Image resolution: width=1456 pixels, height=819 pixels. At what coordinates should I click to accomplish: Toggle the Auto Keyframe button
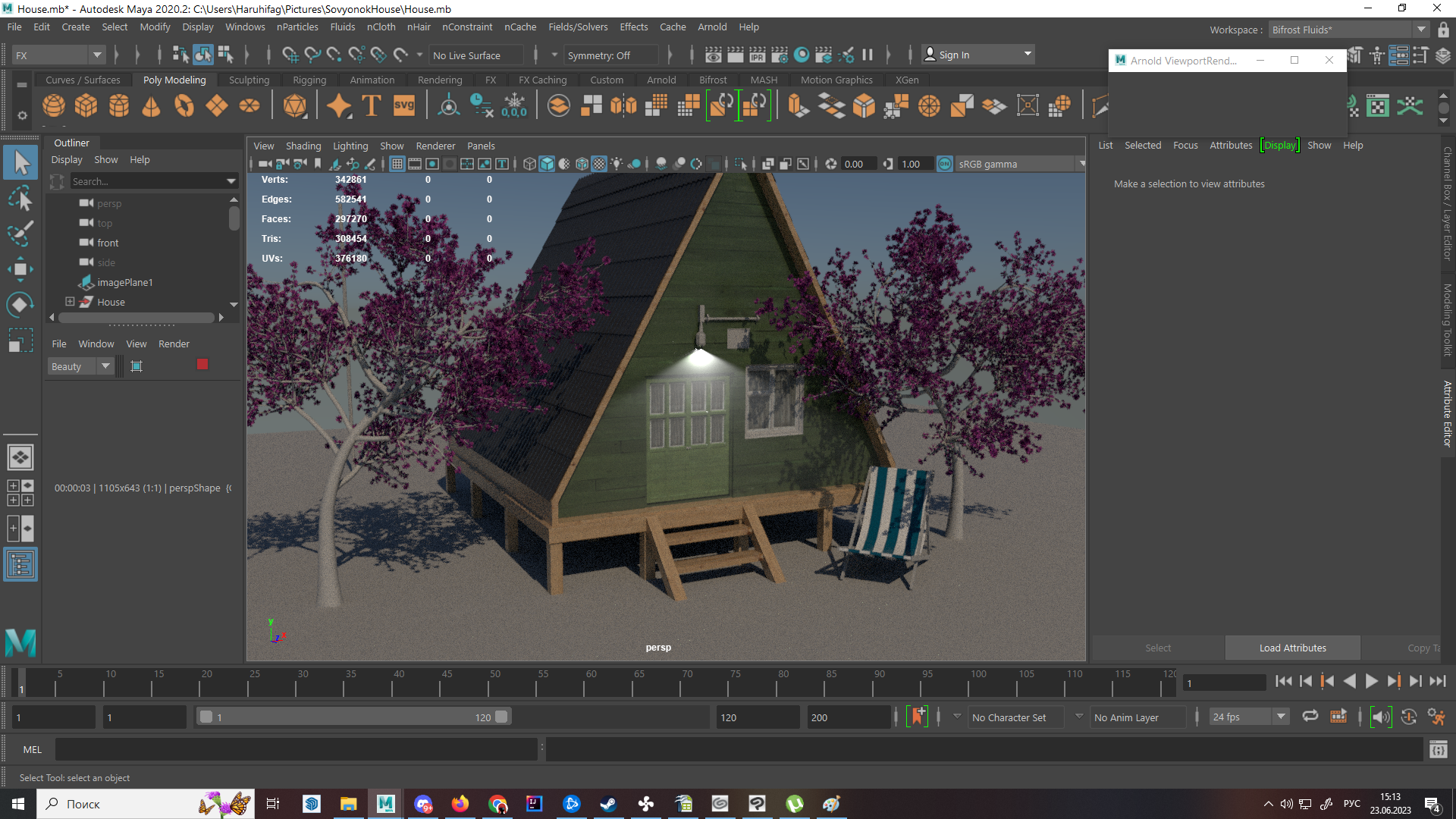pos(917,717)
